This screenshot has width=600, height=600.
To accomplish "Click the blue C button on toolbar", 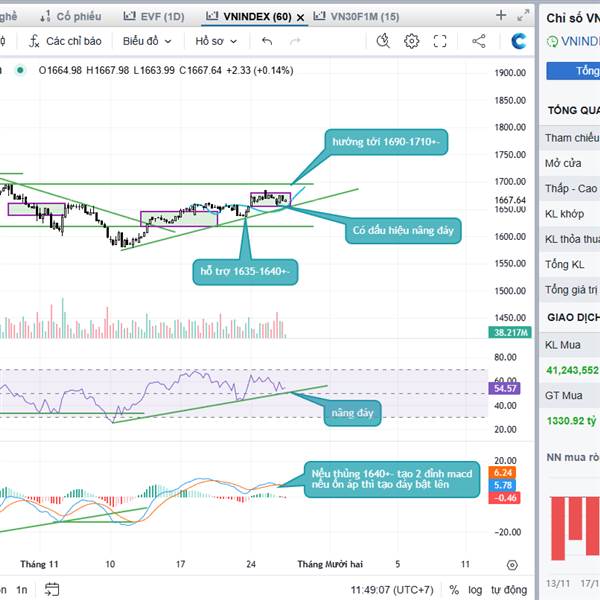I will (x=518, y=41).
